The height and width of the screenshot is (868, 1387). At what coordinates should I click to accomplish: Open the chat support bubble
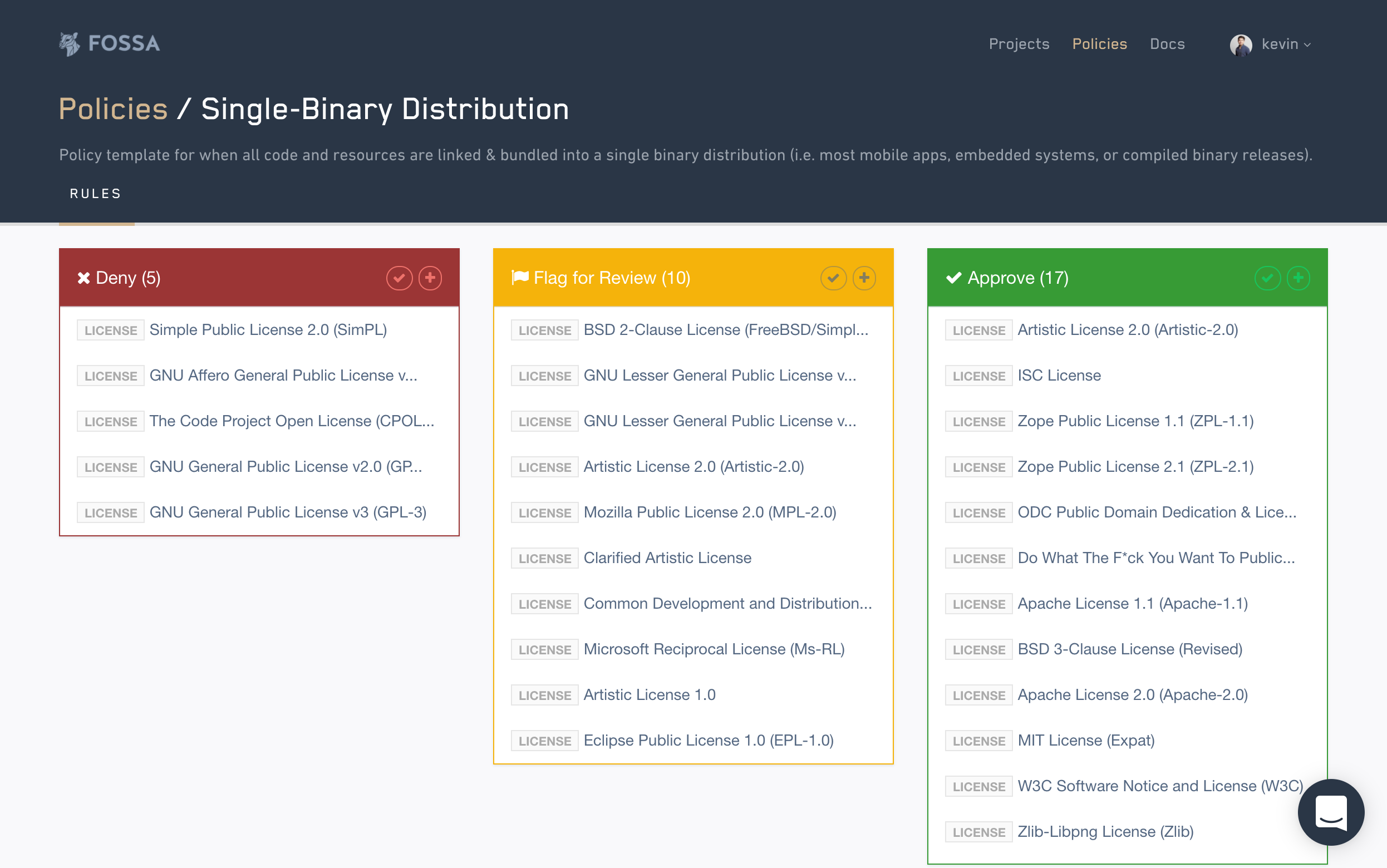point(1331,812)
